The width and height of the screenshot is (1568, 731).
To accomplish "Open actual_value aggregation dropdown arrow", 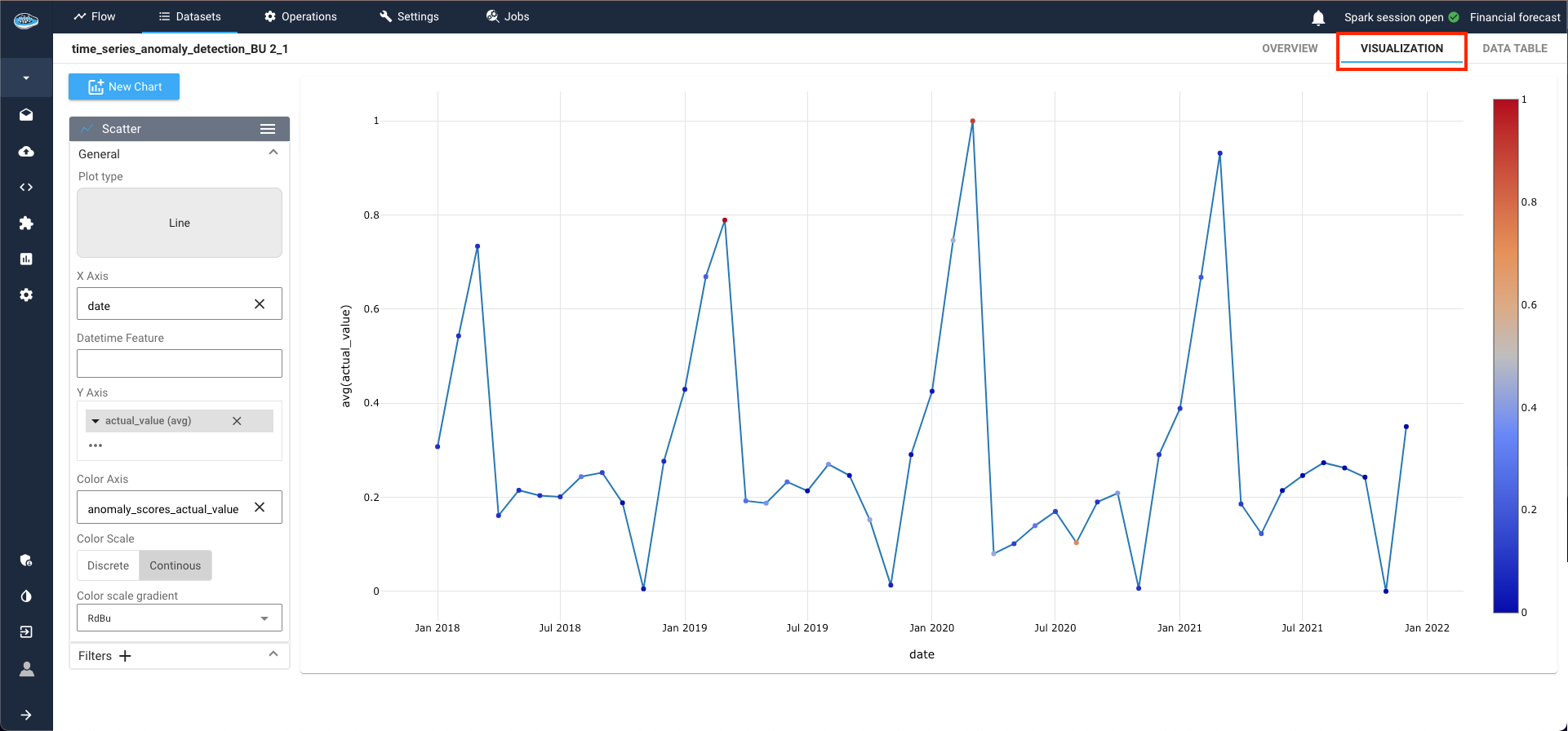I will pos(96,421).
